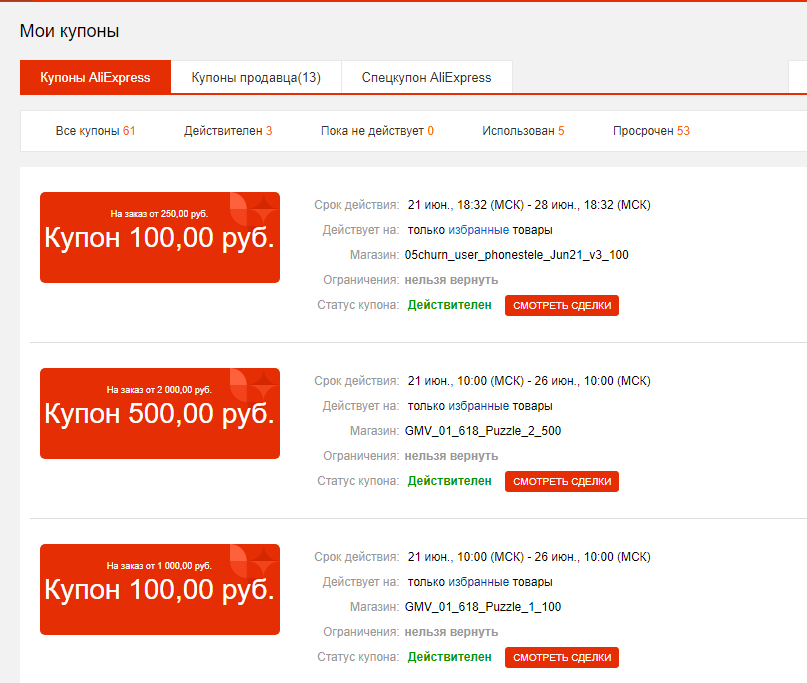Open the Спецкупон AliExpress tab
The image size is (807, 683).
click(x=427, y=77)
